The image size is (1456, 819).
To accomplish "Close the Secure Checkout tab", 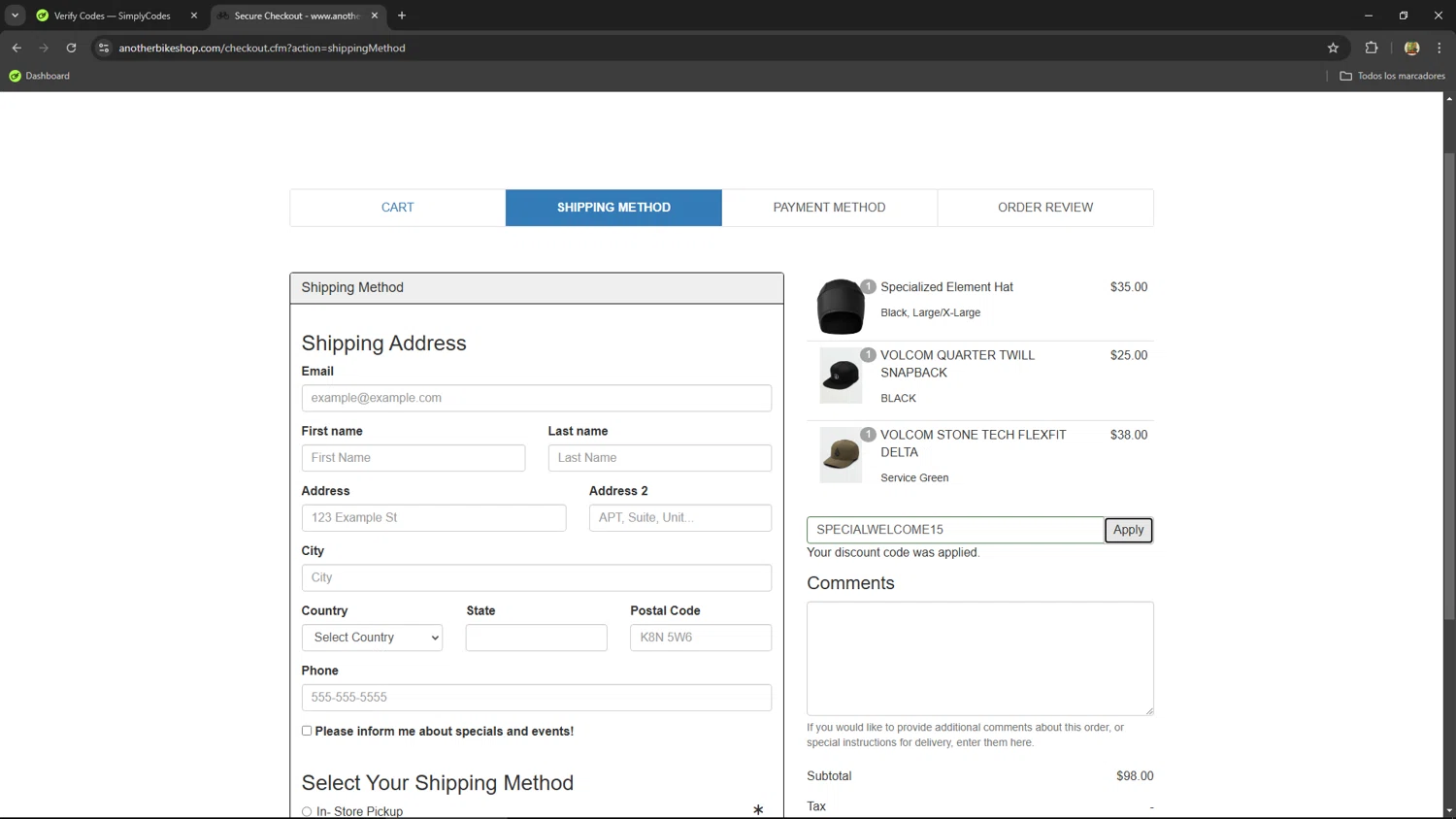I will pyautogui.click(x=375, y=16).
